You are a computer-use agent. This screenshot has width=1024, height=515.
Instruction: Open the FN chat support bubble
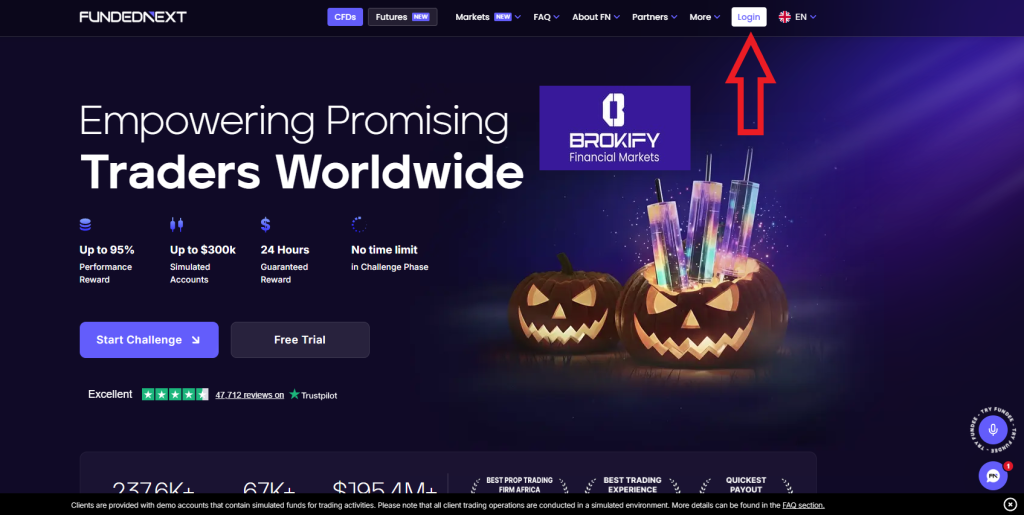click(993, 475)
